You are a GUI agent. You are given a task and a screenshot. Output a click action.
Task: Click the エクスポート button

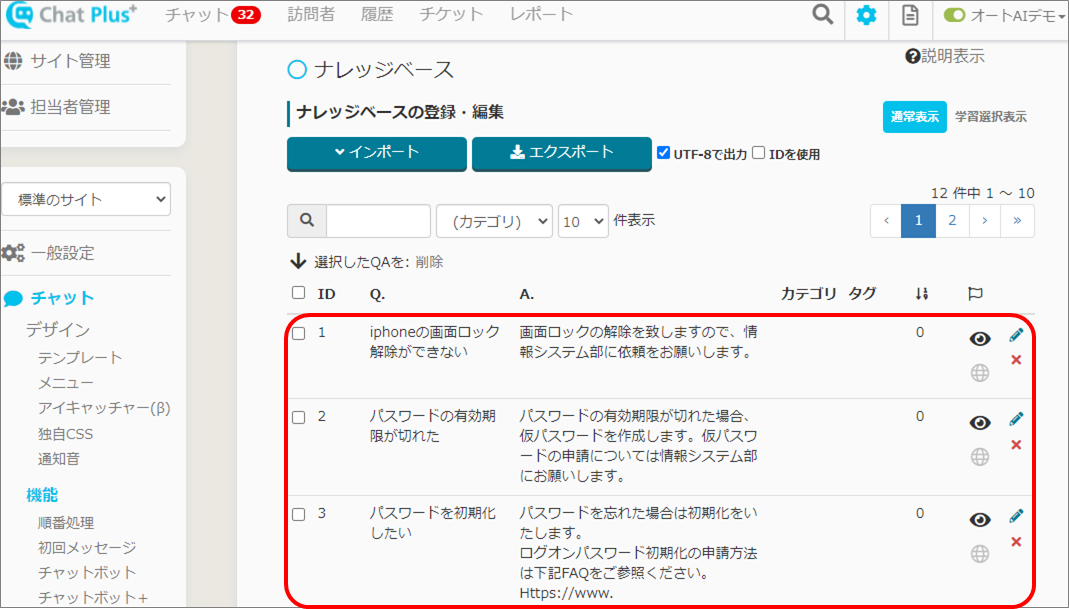click(x=561, y=153)
